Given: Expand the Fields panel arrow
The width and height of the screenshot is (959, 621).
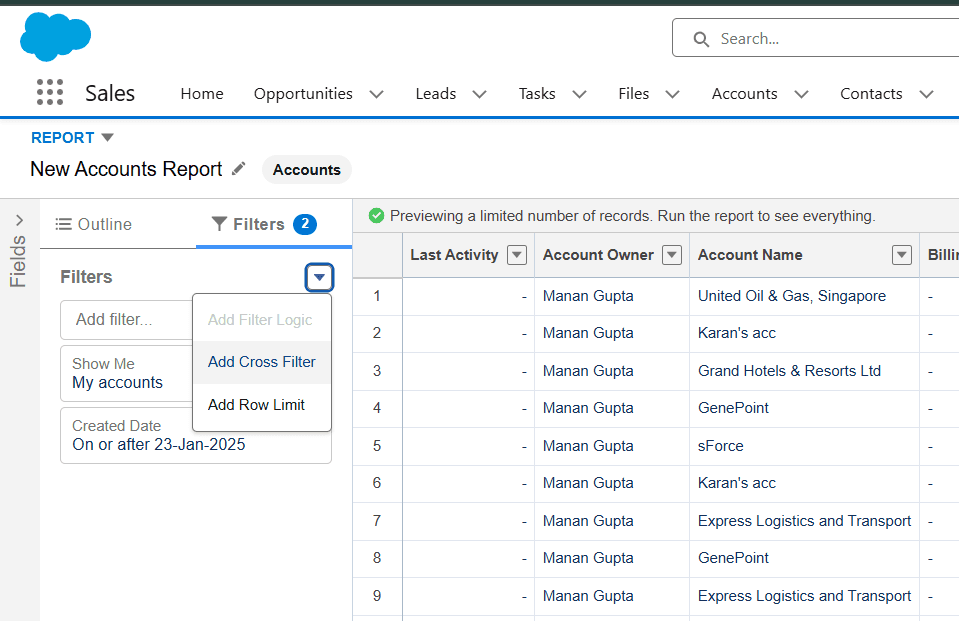Looking at the screenshot, I should pyautogui.click(x=20, y=220).
